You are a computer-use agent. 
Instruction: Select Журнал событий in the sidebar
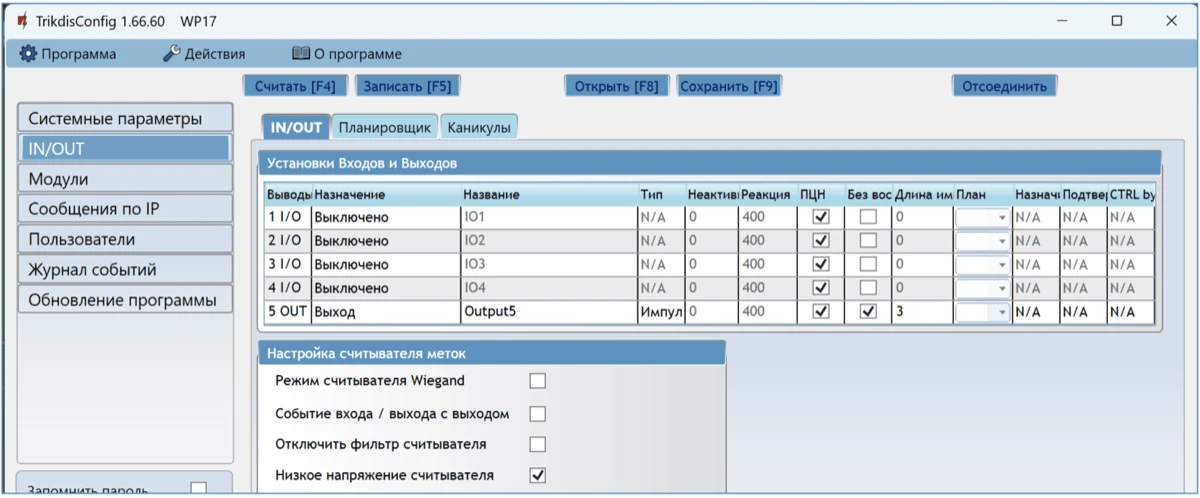125,270
